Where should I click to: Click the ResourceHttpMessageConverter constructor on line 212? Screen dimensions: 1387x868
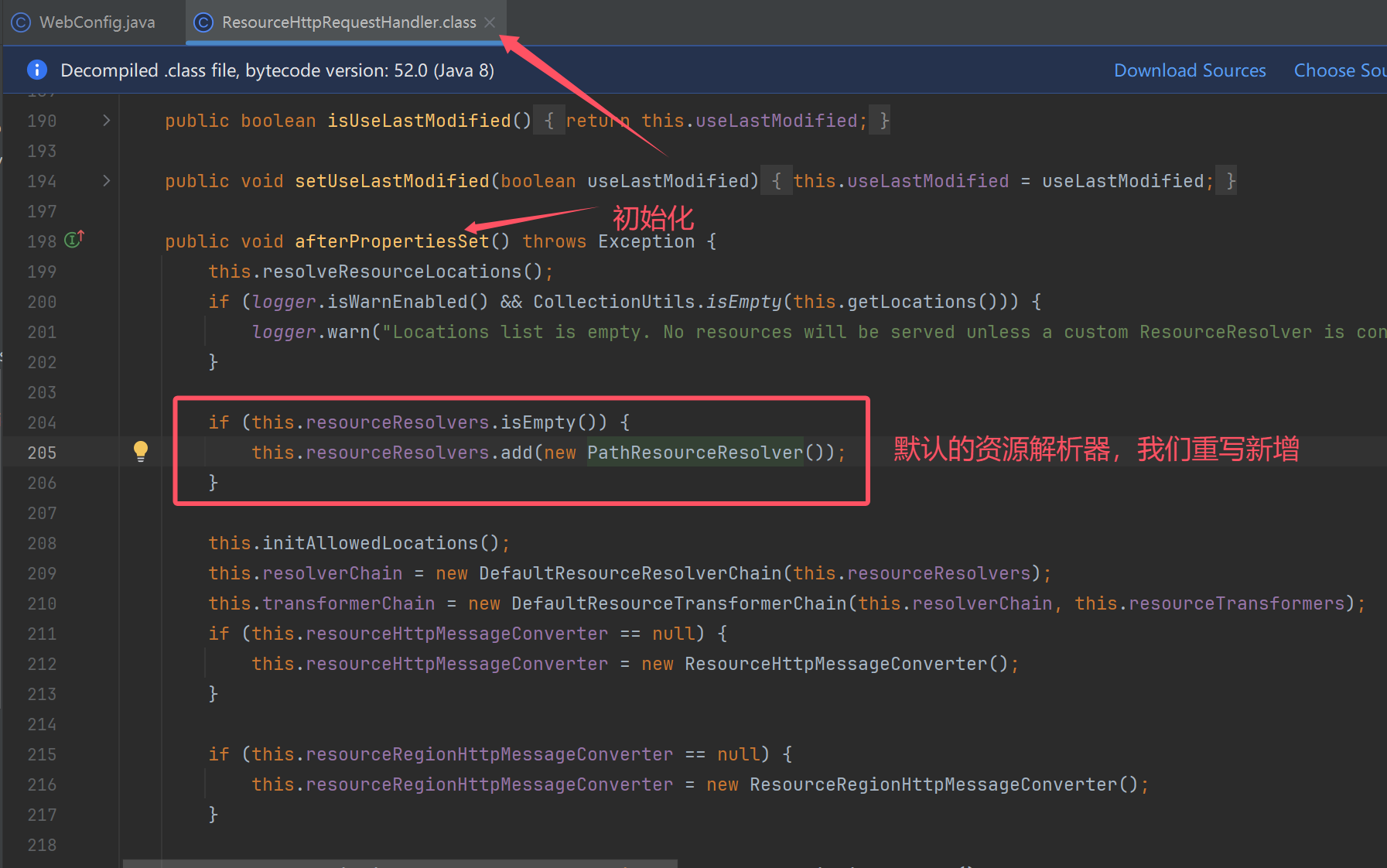coord(835,664)
